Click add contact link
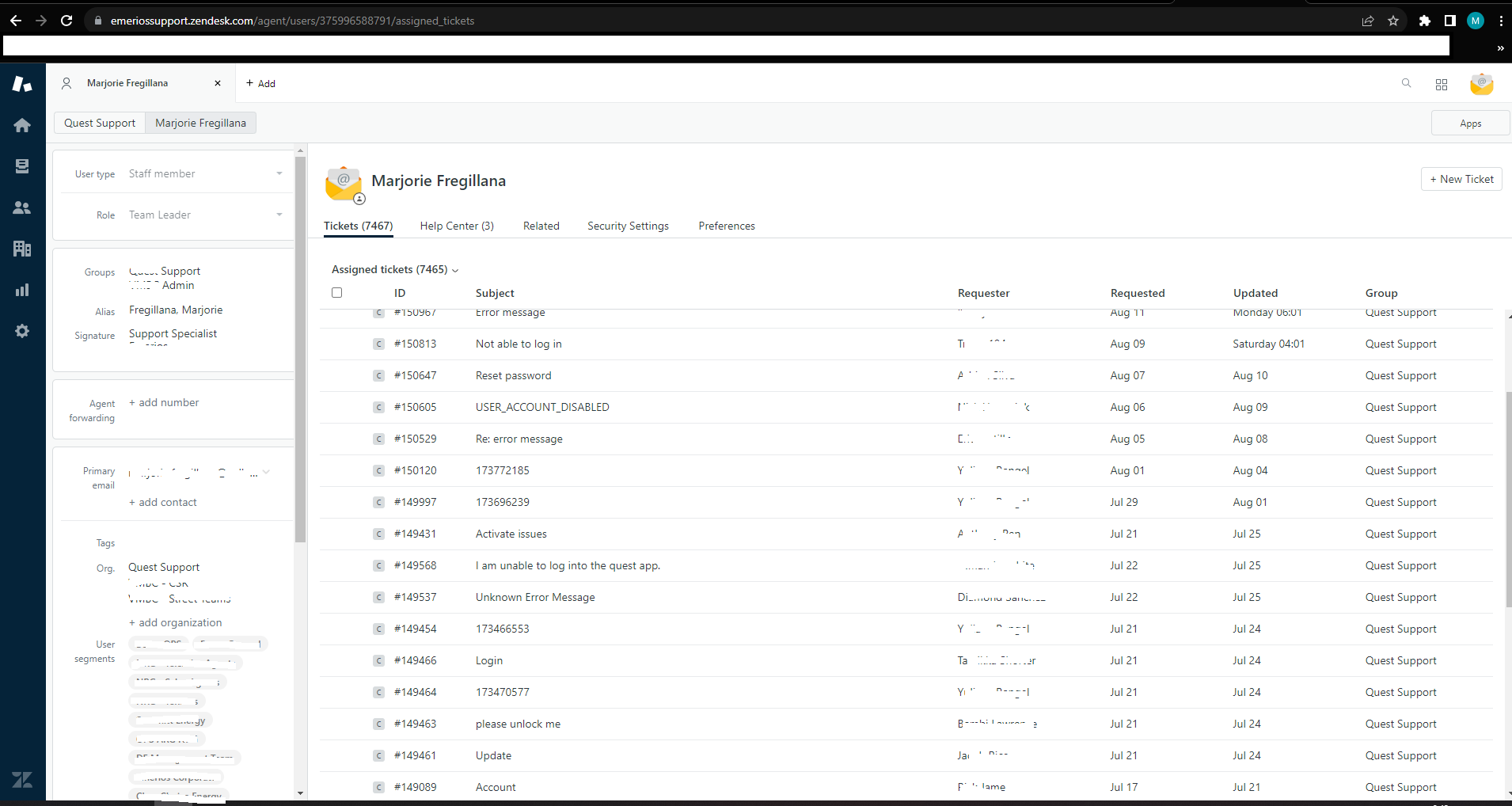1512x806 pixels. coord(163,502)
